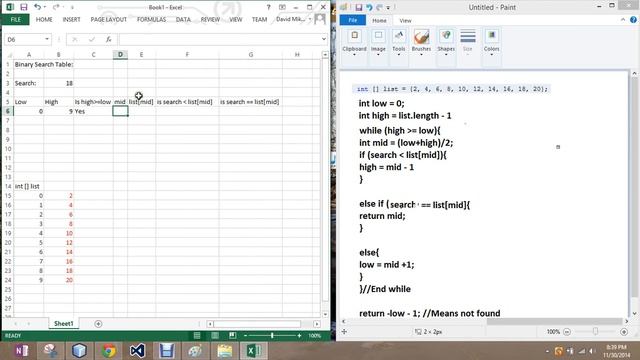Screen dimensions: 640x360
Task: Zoom out button in Paint status bar
Action: [567, 332]
